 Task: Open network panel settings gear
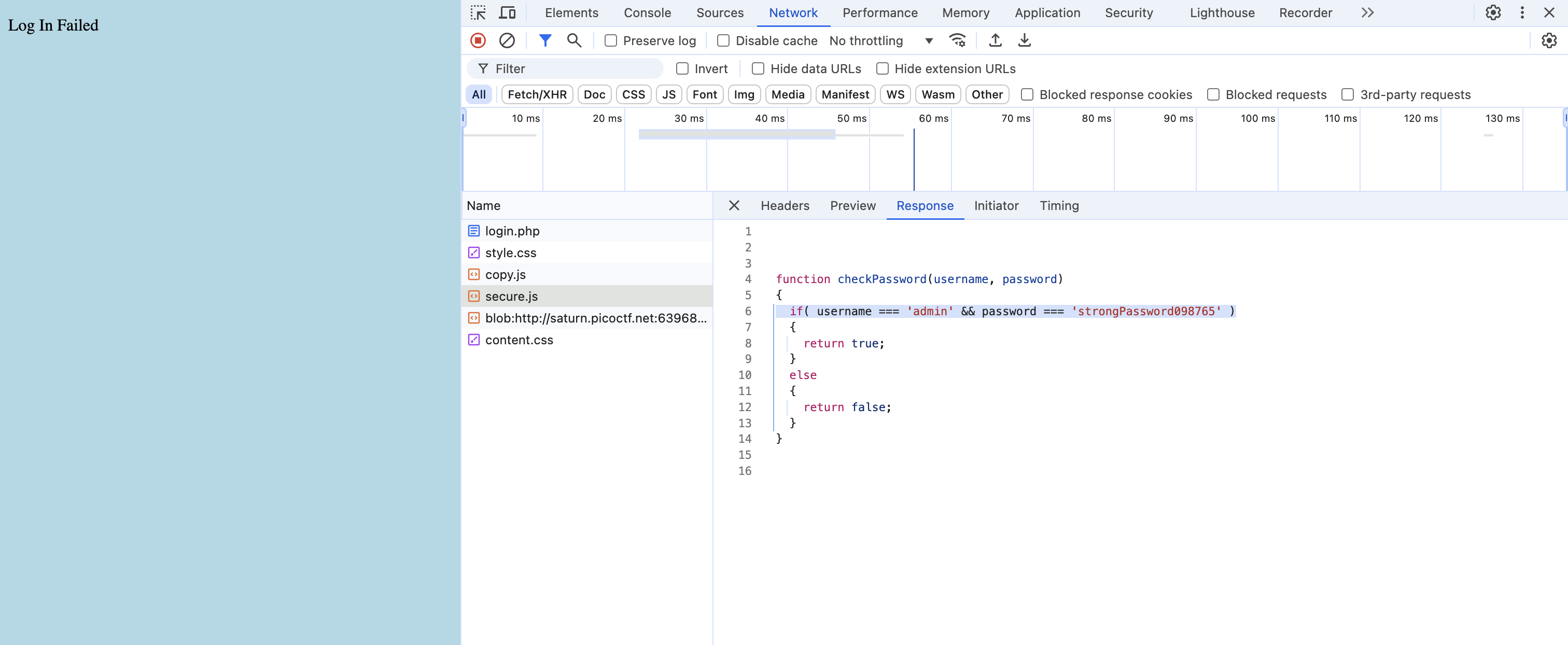(1548, 41)
